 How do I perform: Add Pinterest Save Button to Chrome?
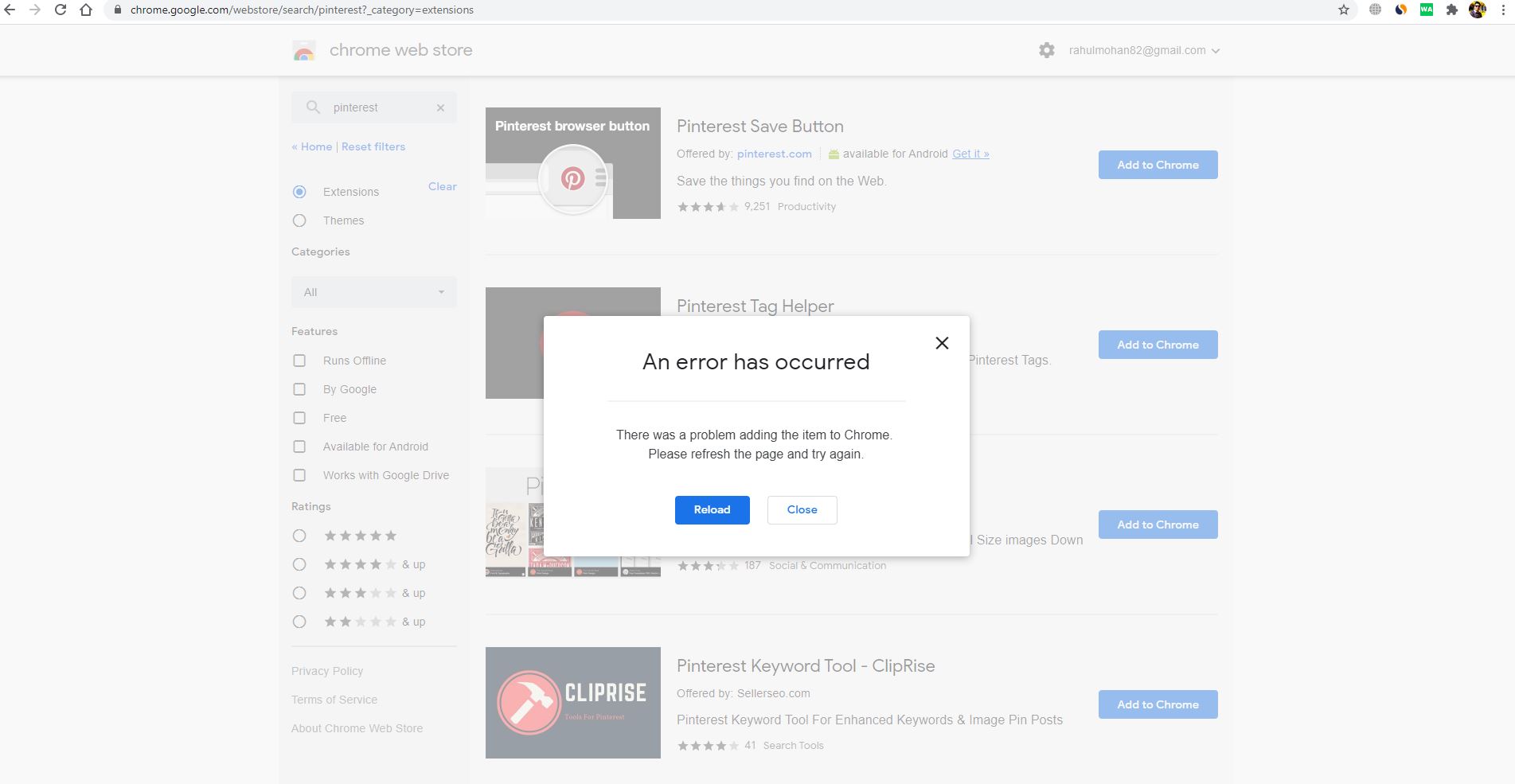(1158, 165)
